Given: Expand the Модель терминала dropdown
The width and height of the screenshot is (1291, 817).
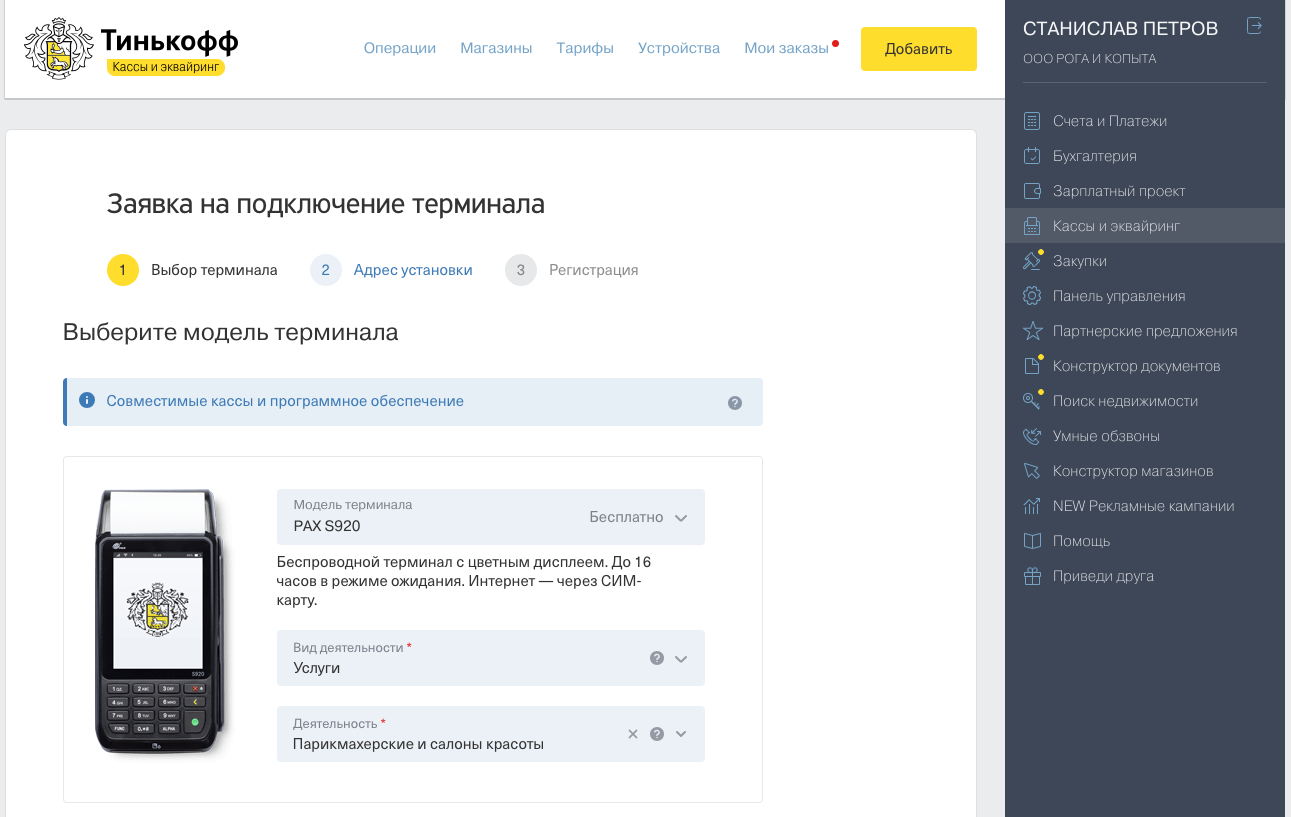Looking at the screenshot, I should (681, 517).
